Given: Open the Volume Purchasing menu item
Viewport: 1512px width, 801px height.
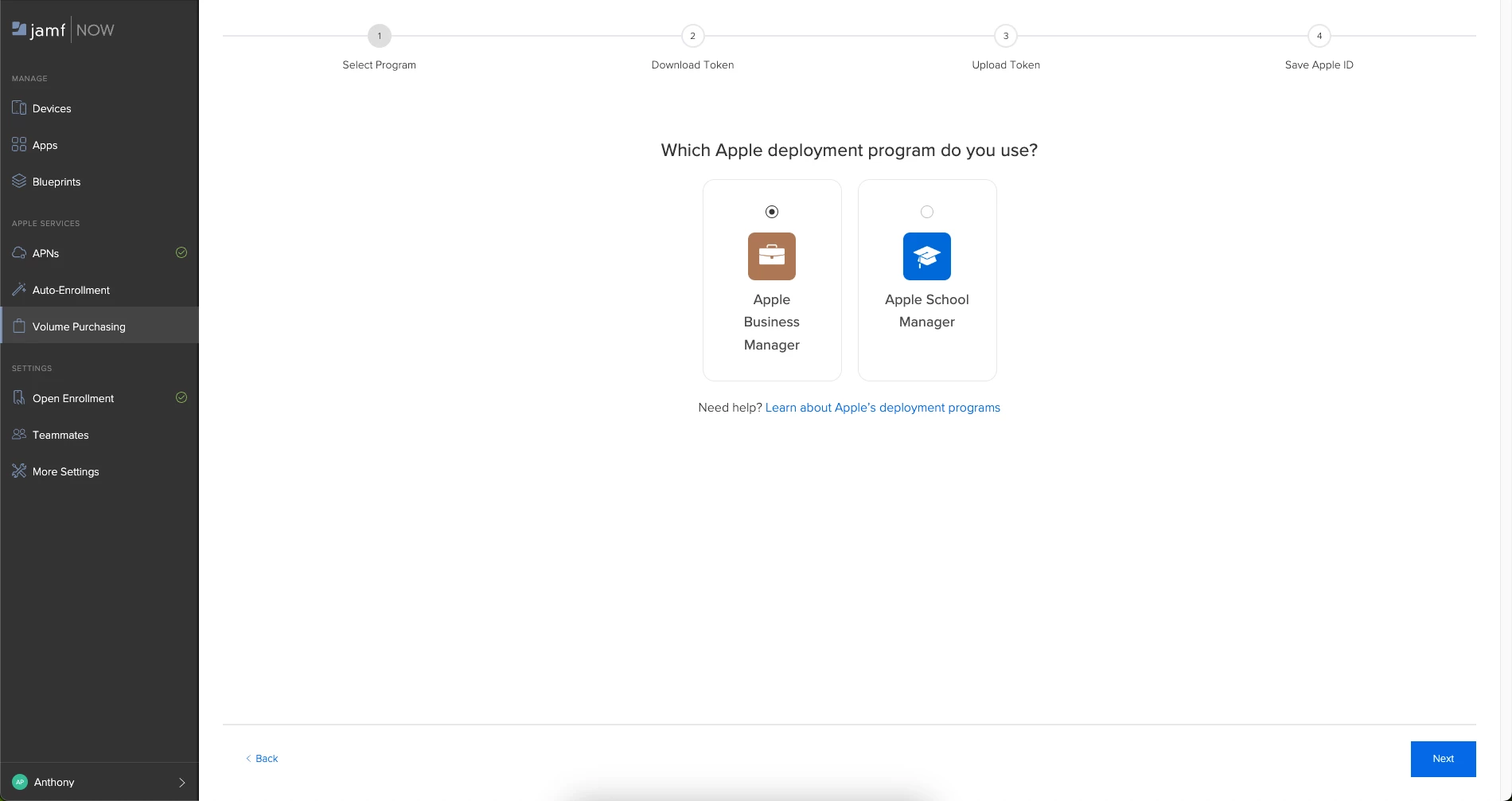Looking at the screenshot, I should tap(99, 326).
